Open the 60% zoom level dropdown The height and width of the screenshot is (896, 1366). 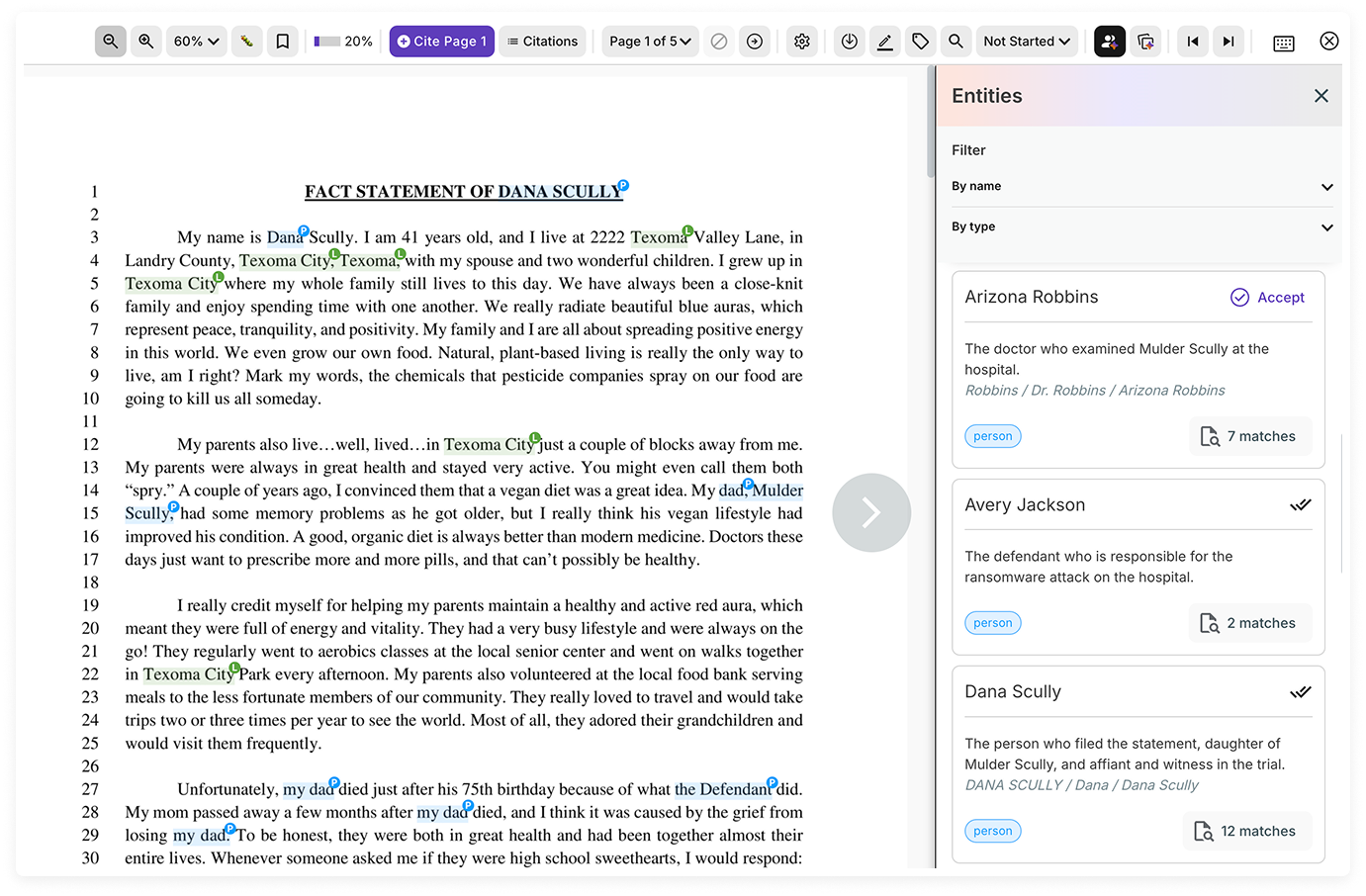[197, 42]
